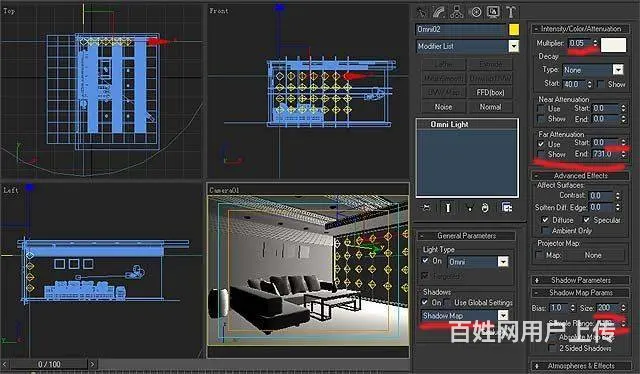Click the Front viewport label

point(219,11)
